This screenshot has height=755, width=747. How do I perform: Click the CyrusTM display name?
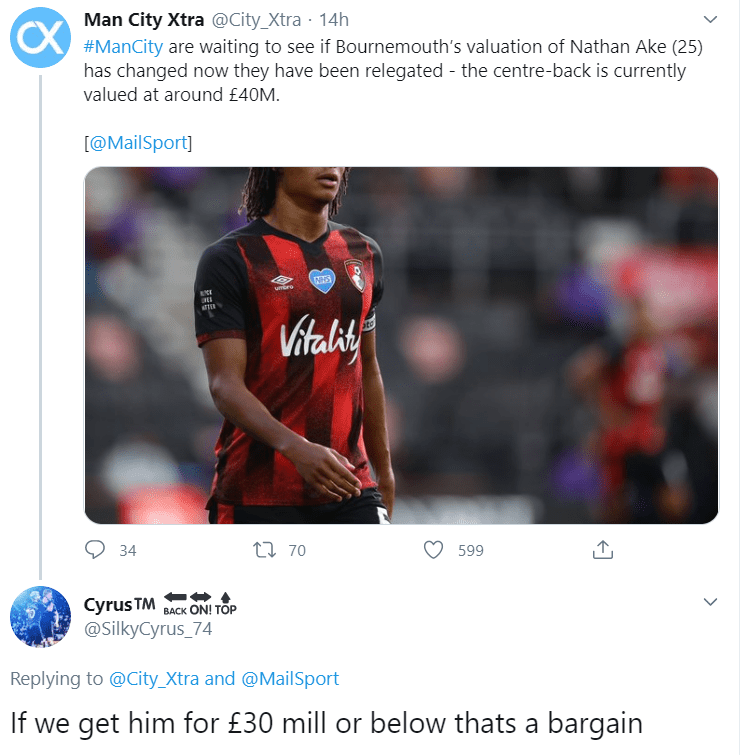coord(119,604)
